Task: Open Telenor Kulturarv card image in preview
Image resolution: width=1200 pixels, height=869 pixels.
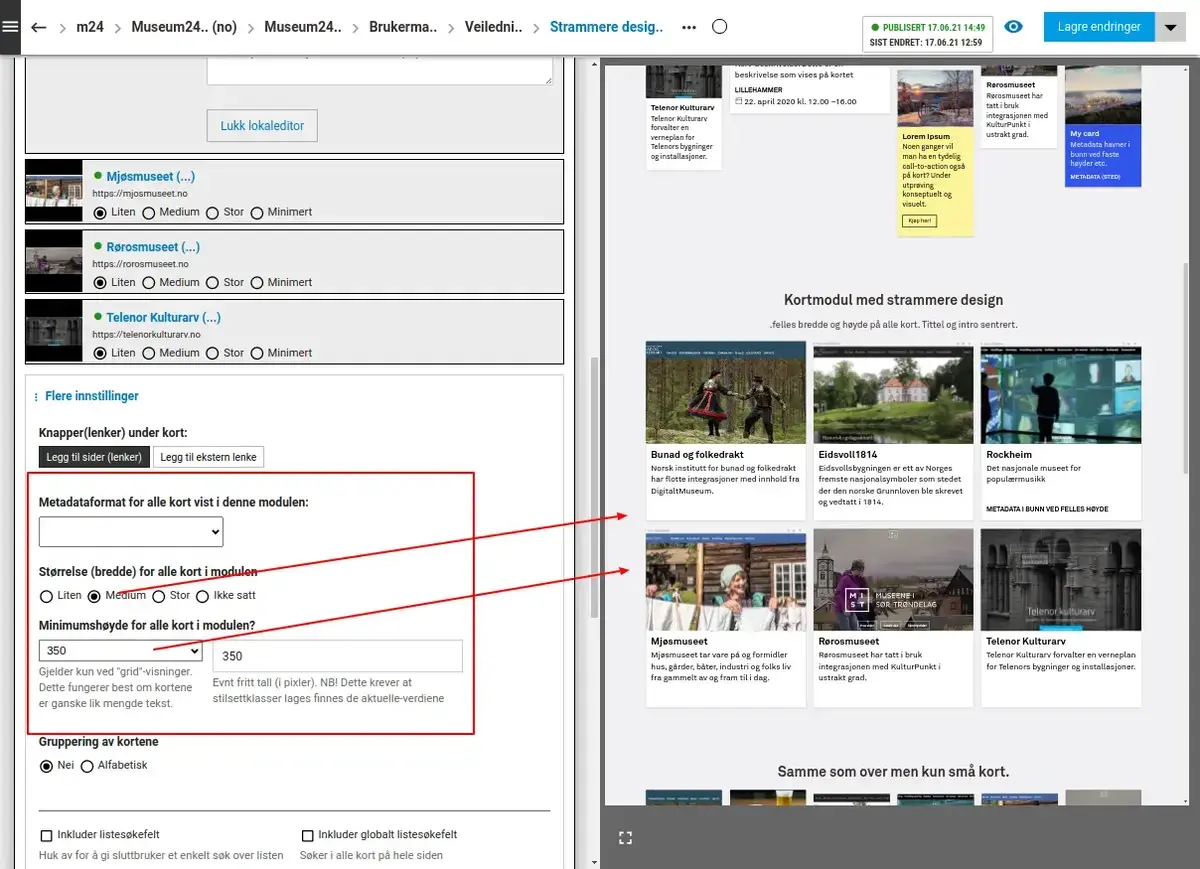Action: [1061, 579]
